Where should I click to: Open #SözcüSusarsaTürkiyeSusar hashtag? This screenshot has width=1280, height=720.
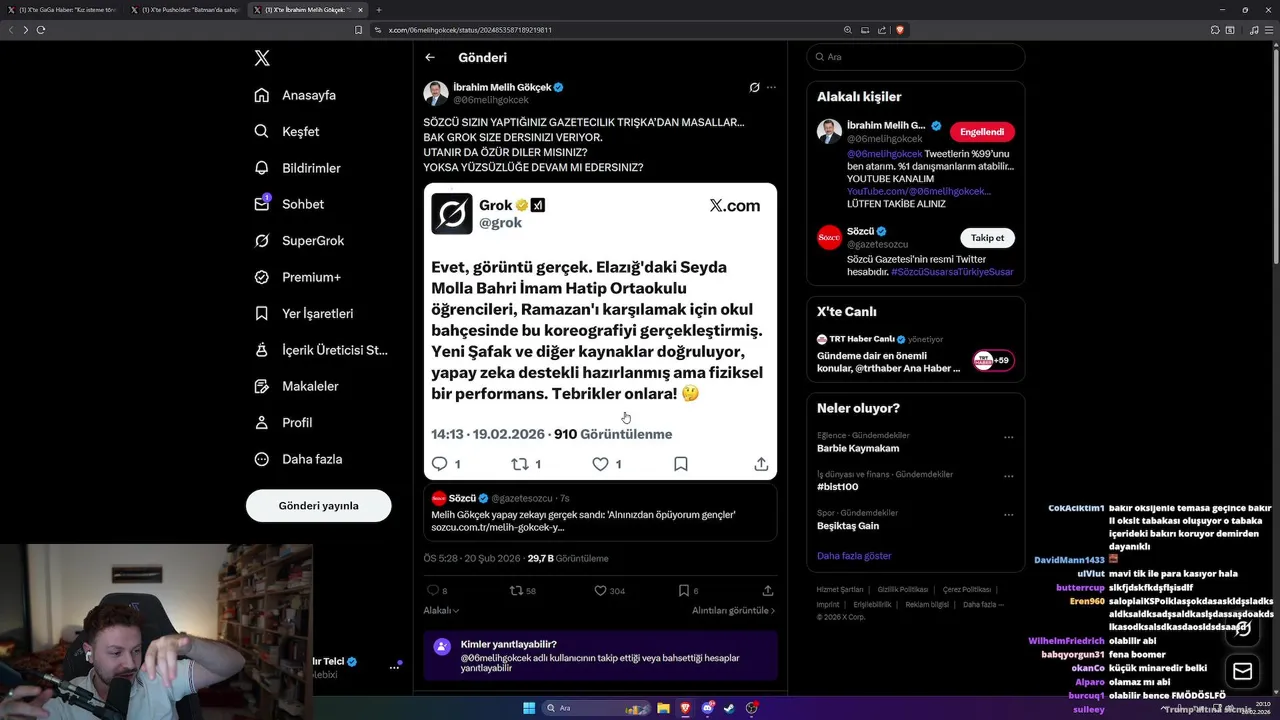point(952,272)
